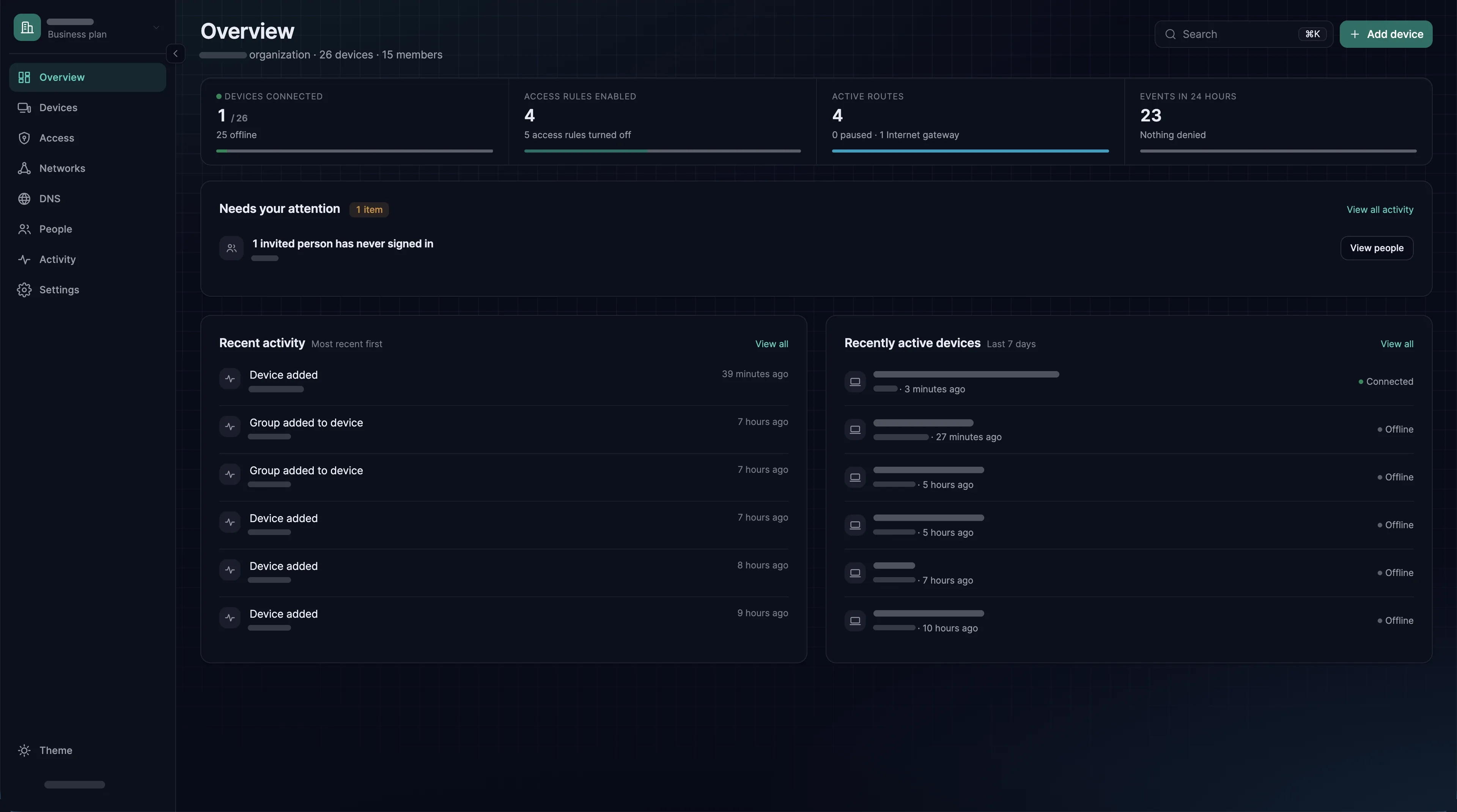
Task: Click laptop icon of device seen 27 minutes ago
Action: tap(855, 430)
